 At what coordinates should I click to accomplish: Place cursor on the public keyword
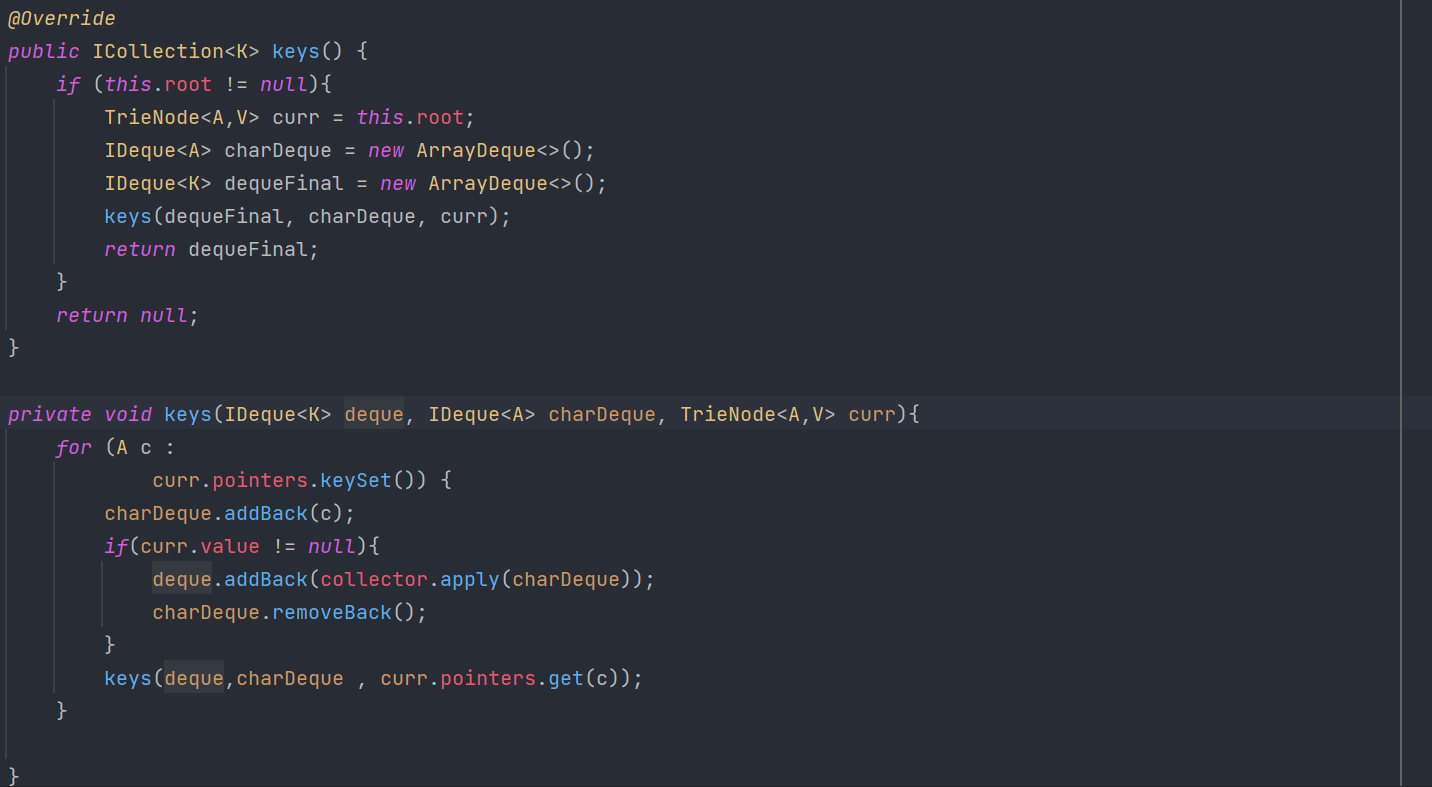pos(43,52)
